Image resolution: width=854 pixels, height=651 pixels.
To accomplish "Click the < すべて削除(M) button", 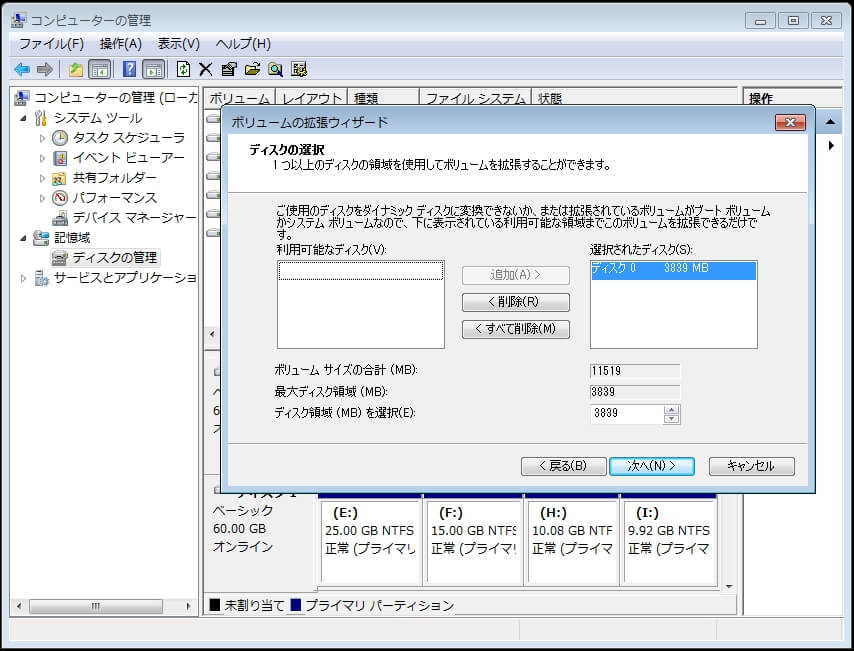I will tap(515, 329).
